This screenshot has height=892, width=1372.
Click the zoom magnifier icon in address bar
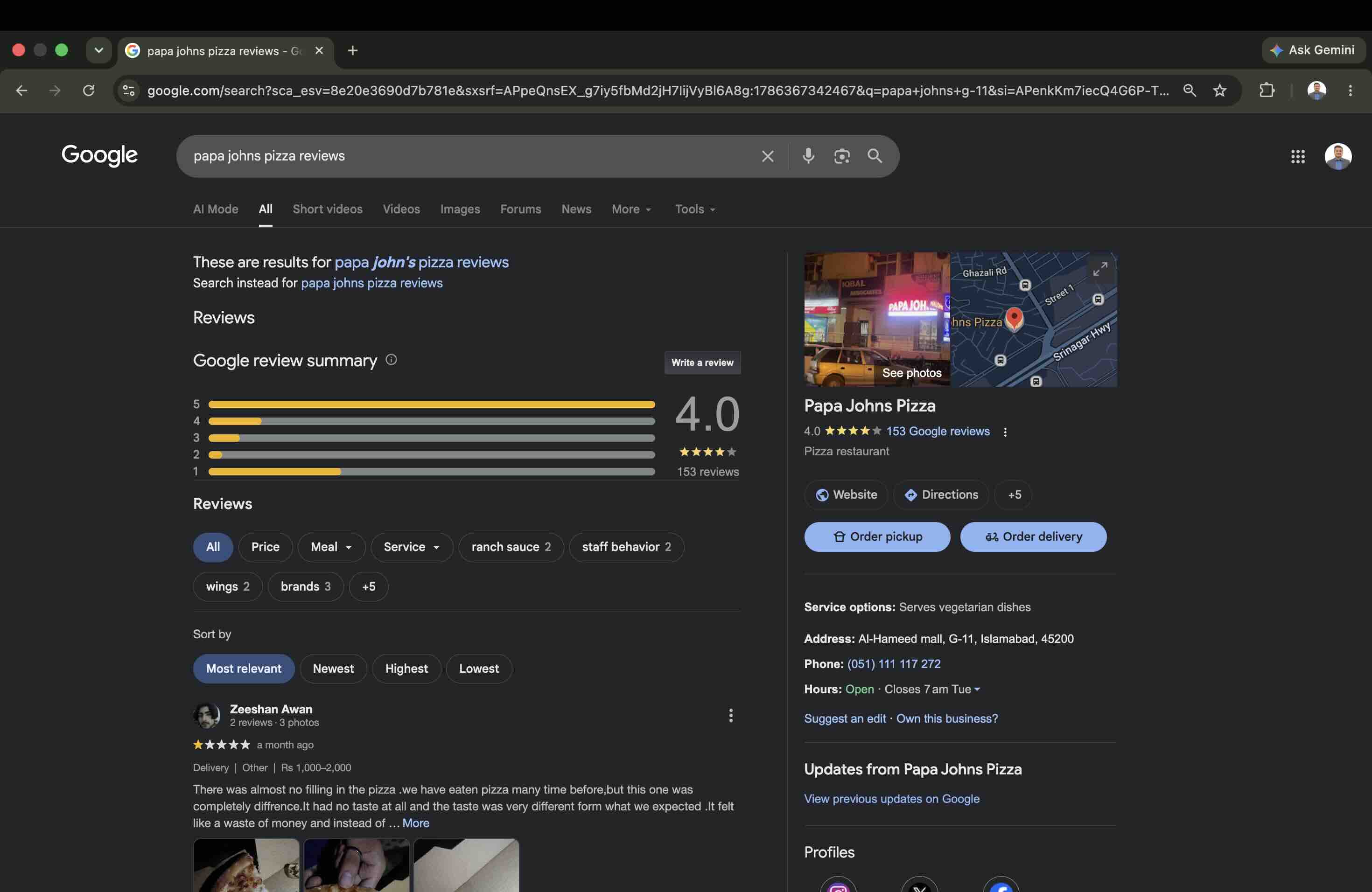(1189, 91)
